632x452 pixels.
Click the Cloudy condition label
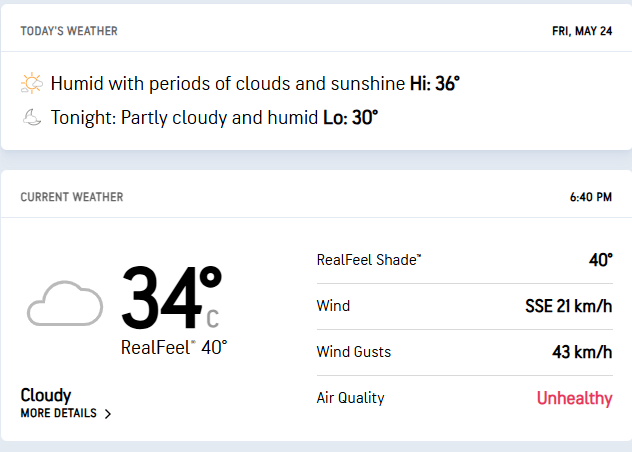click(x=46, y=395)
